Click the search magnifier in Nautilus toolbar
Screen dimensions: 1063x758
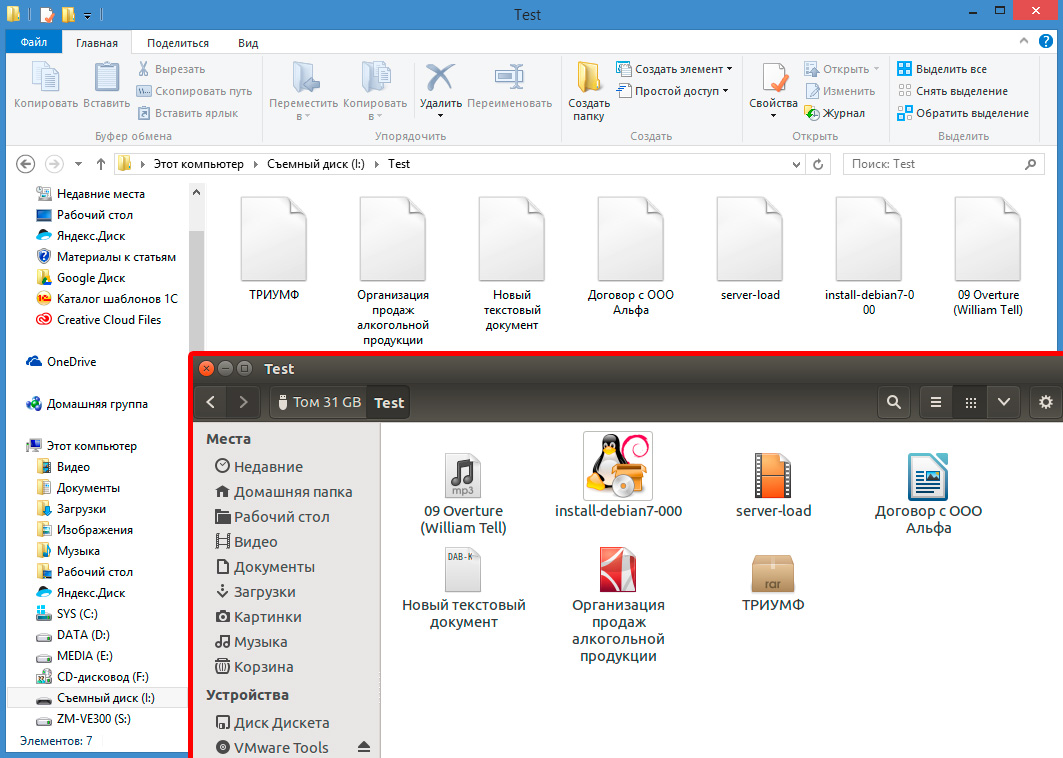[893, 402]
